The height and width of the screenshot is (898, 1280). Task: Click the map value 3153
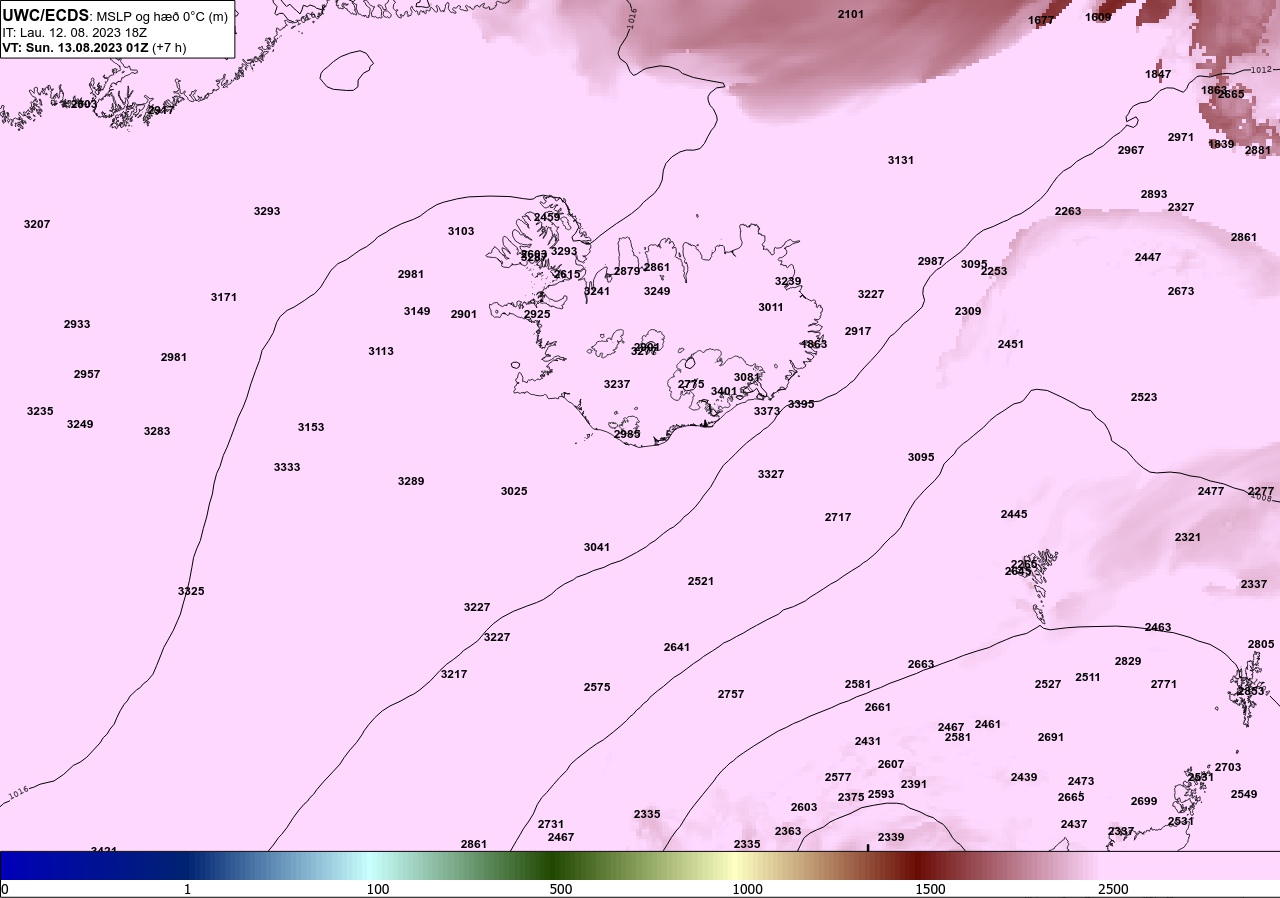(311, 427)
